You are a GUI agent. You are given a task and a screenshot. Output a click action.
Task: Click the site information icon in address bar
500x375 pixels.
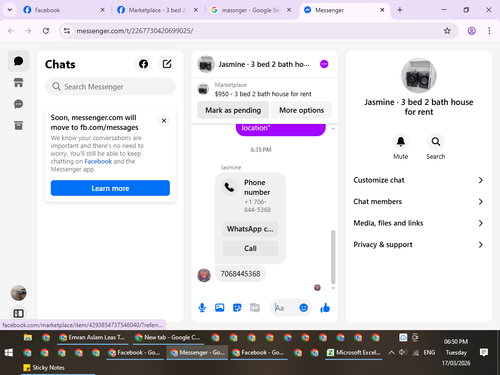click(x=67, y=31)
